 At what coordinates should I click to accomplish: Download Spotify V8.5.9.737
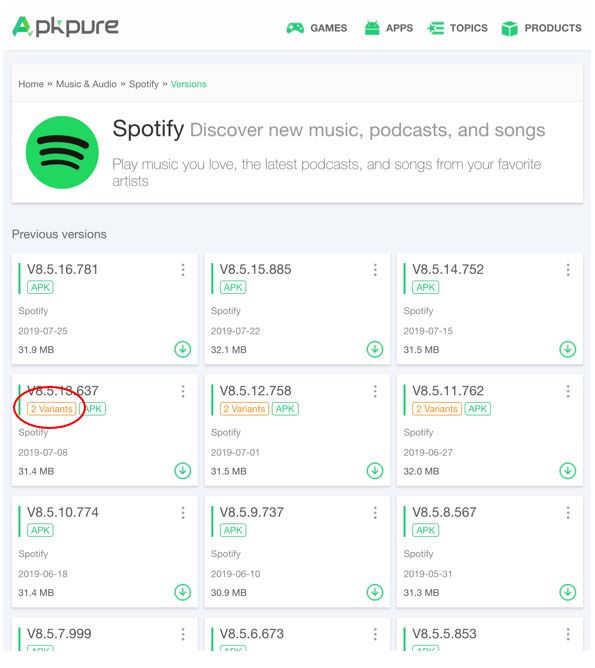point(375,592)
